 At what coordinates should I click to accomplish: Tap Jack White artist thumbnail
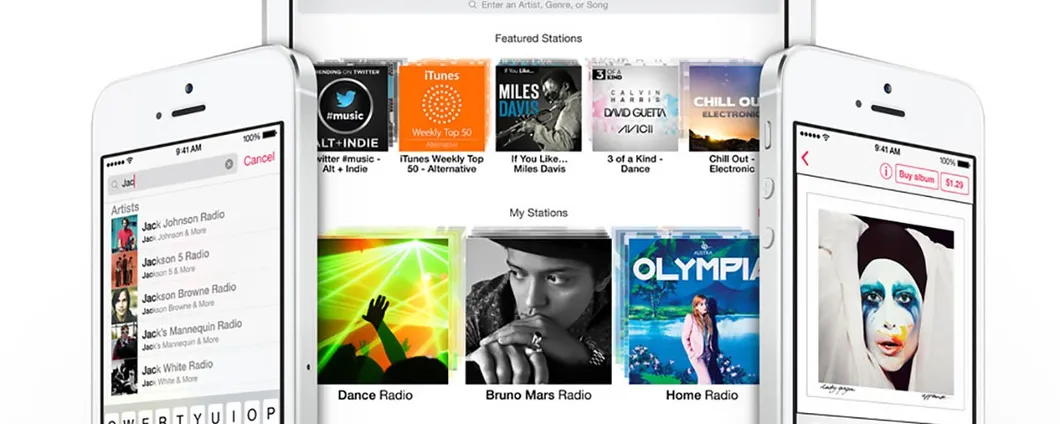124,377
